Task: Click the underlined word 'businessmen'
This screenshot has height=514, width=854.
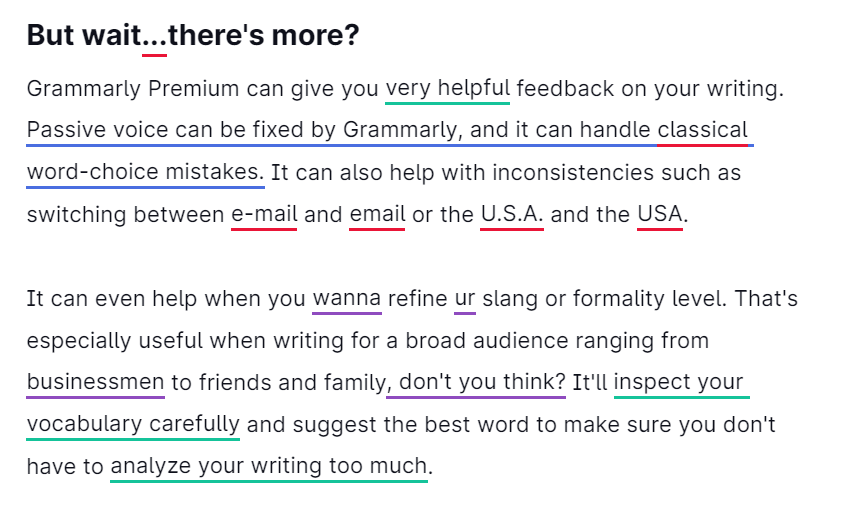Action: (x=95, y=382)
